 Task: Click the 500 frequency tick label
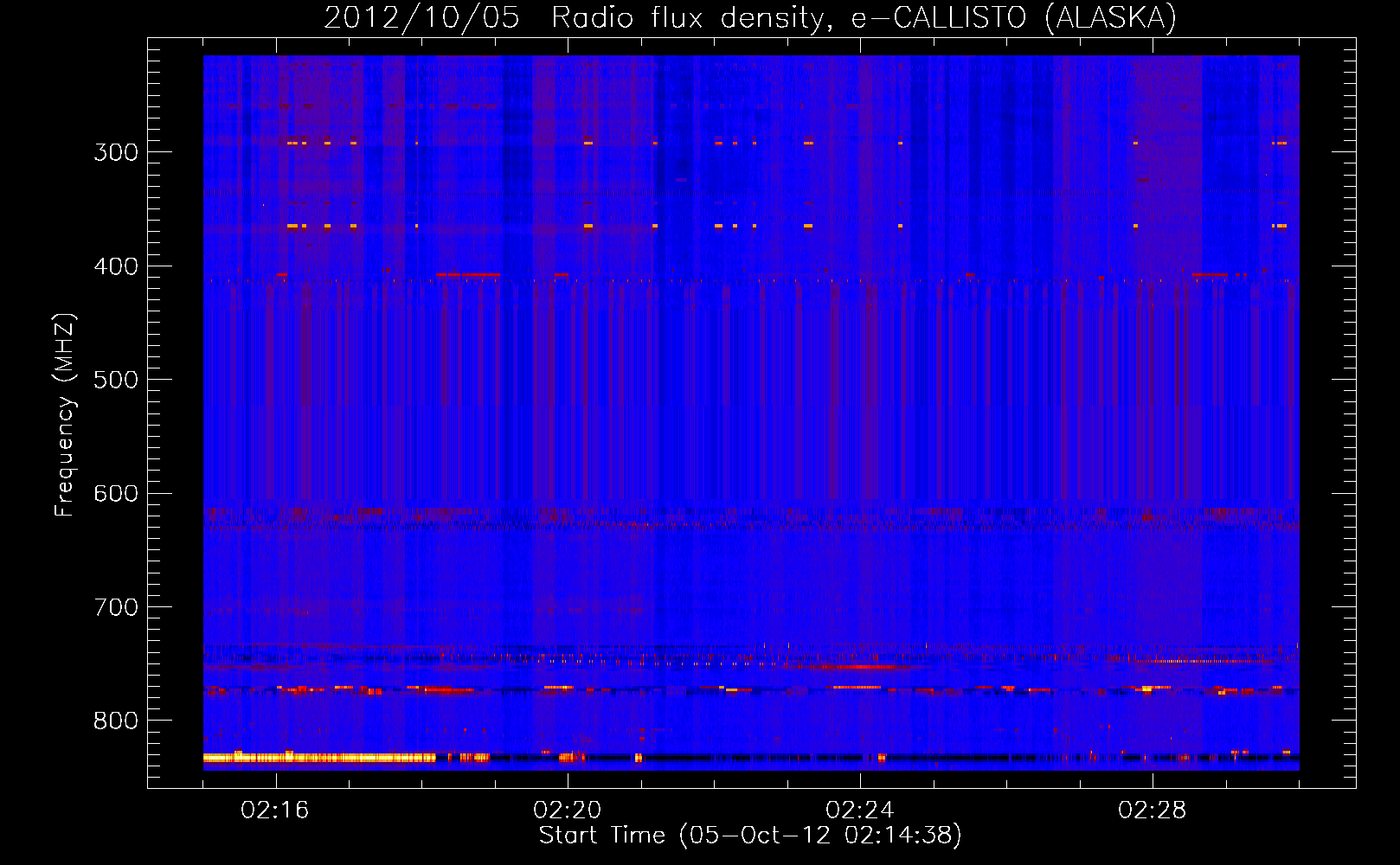click(x=116, y=380)
